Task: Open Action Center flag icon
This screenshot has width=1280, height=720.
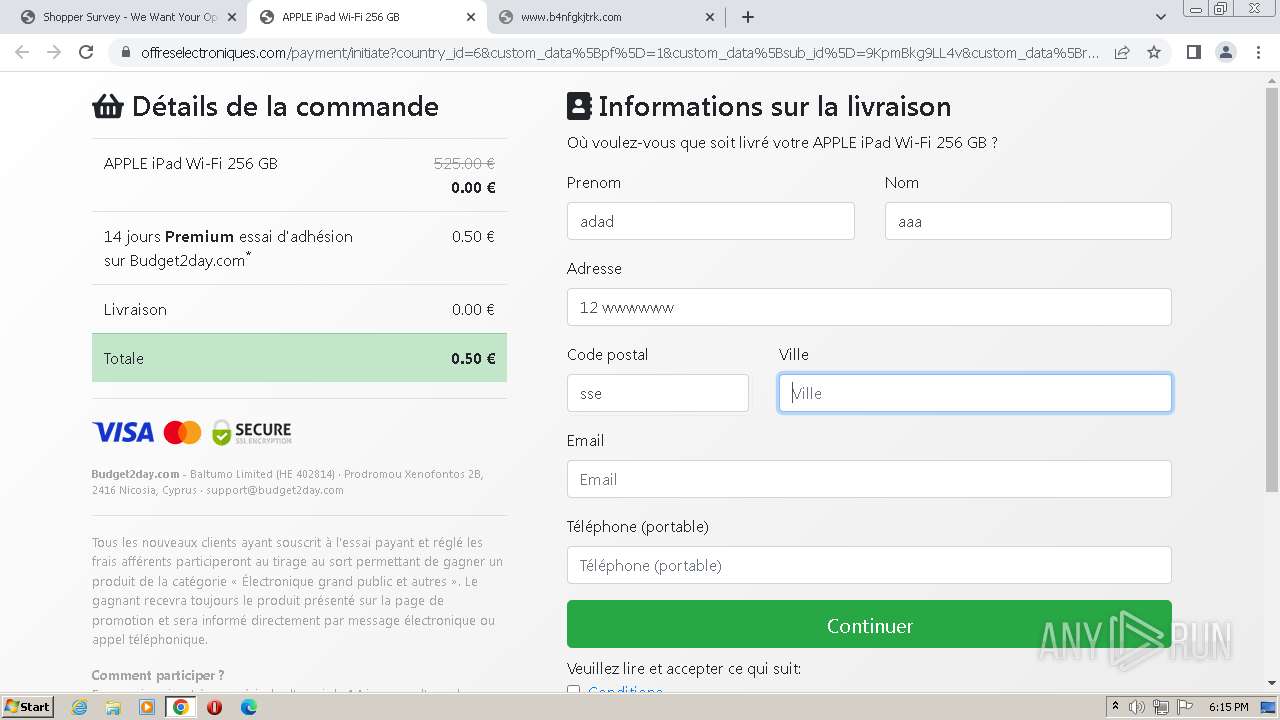Action: 1185,707
